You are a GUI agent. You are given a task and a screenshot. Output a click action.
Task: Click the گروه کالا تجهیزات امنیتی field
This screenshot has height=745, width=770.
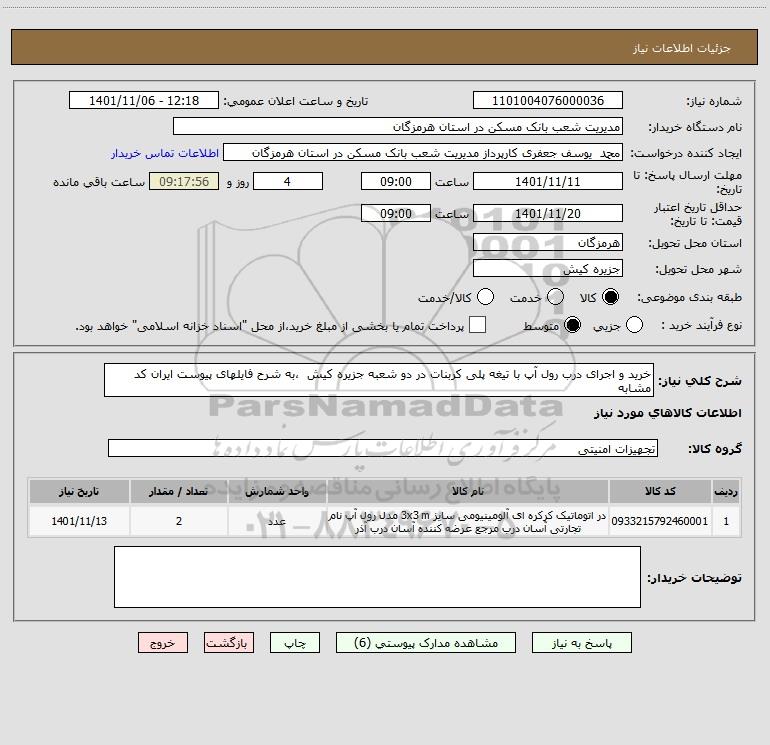[x=383, y=448]
